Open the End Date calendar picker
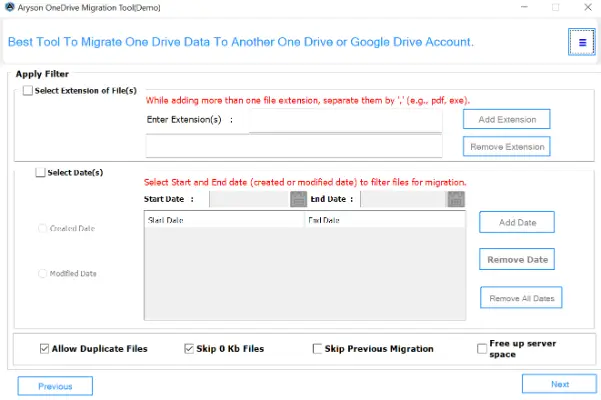Screen dimensions: 601x400 (x=456, y=199)
